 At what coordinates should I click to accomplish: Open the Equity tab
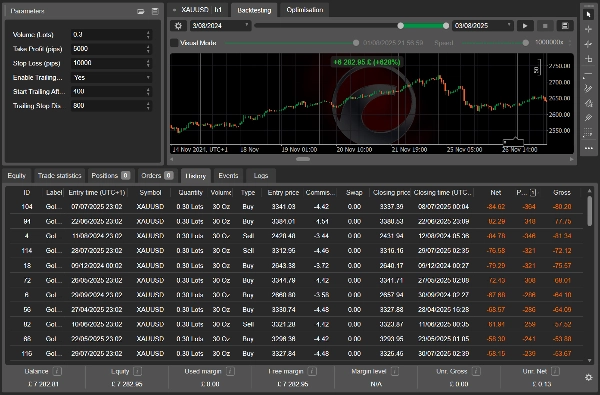16,176
